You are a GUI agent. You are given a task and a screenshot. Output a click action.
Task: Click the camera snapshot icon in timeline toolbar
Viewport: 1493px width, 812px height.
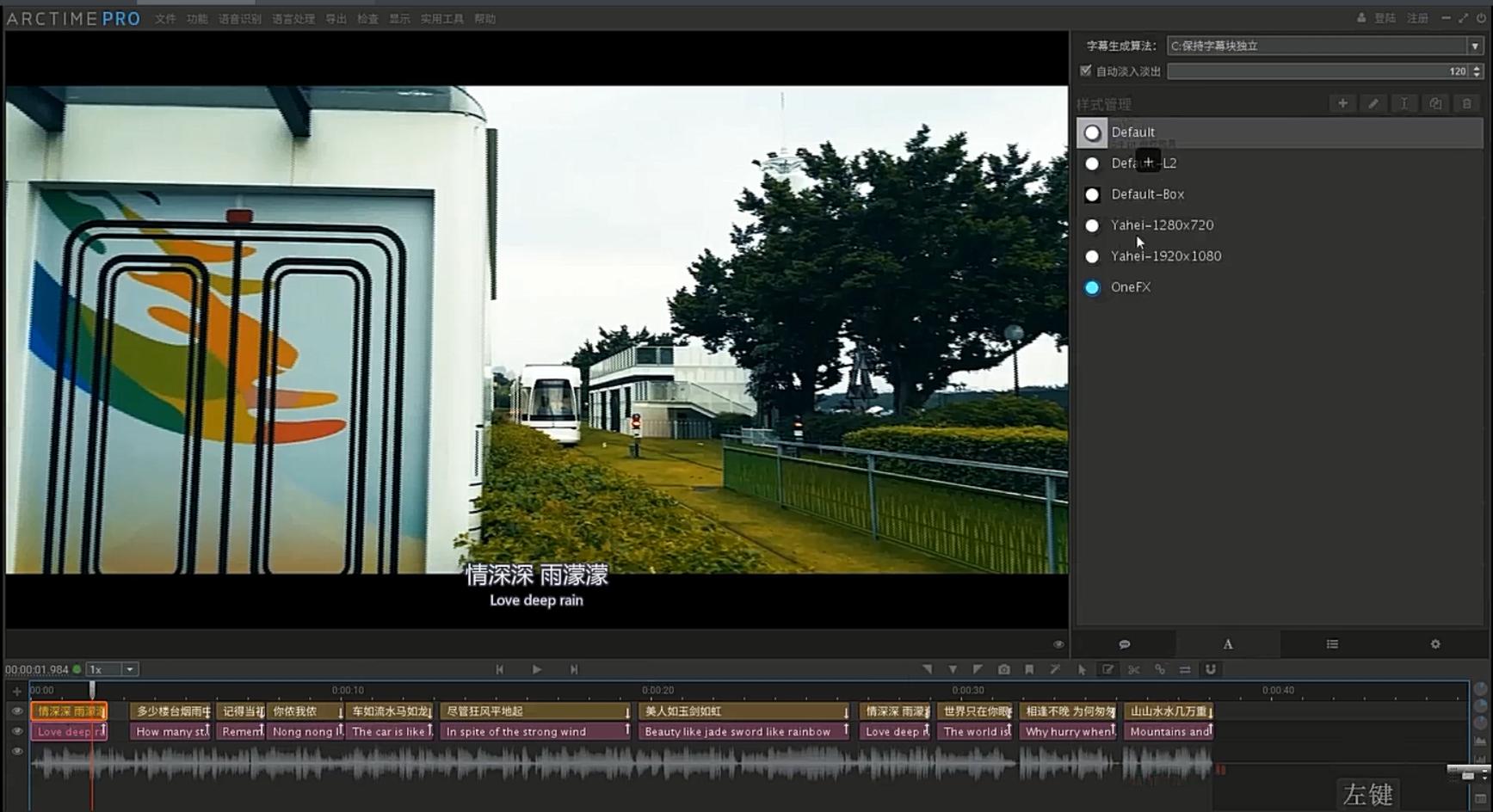point(1003,669)
